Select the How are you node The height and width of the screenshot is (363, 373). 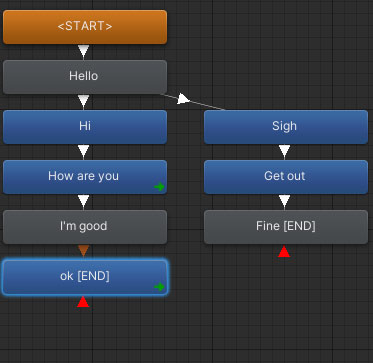coord(85,177)
